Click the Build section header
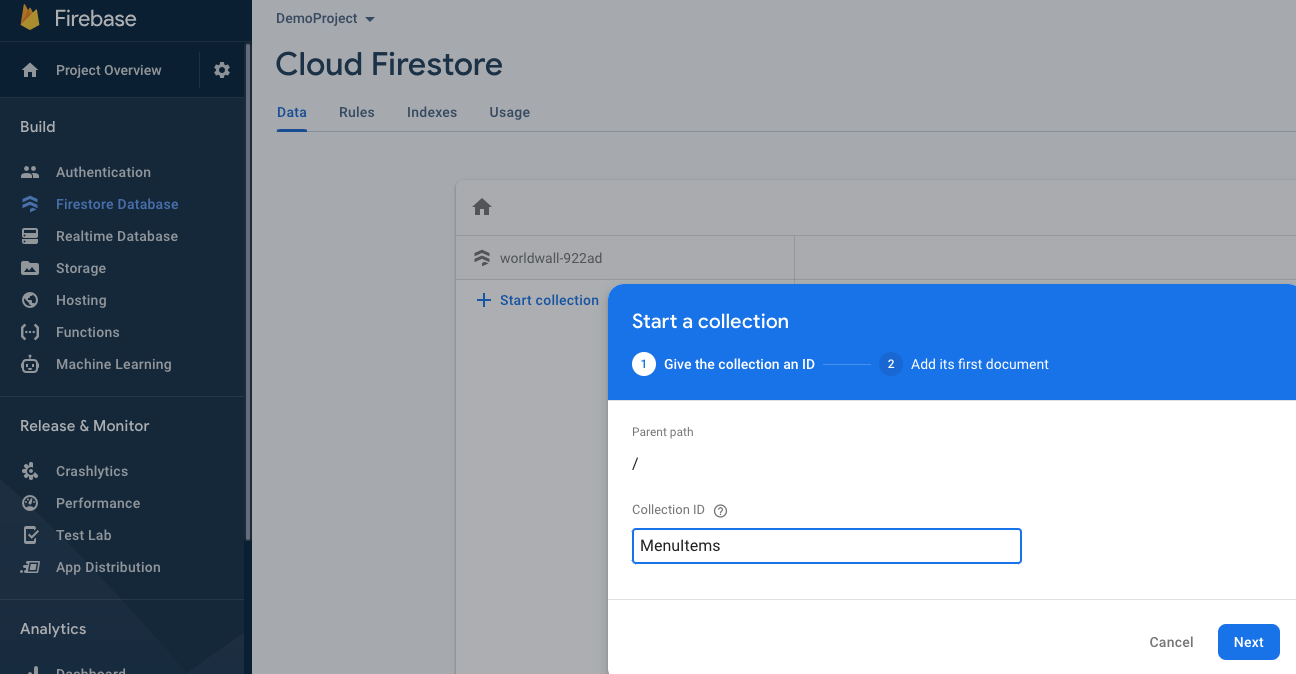Image resolution: width=1296 pixels, height=674 pixels. (x=38, y=127)
